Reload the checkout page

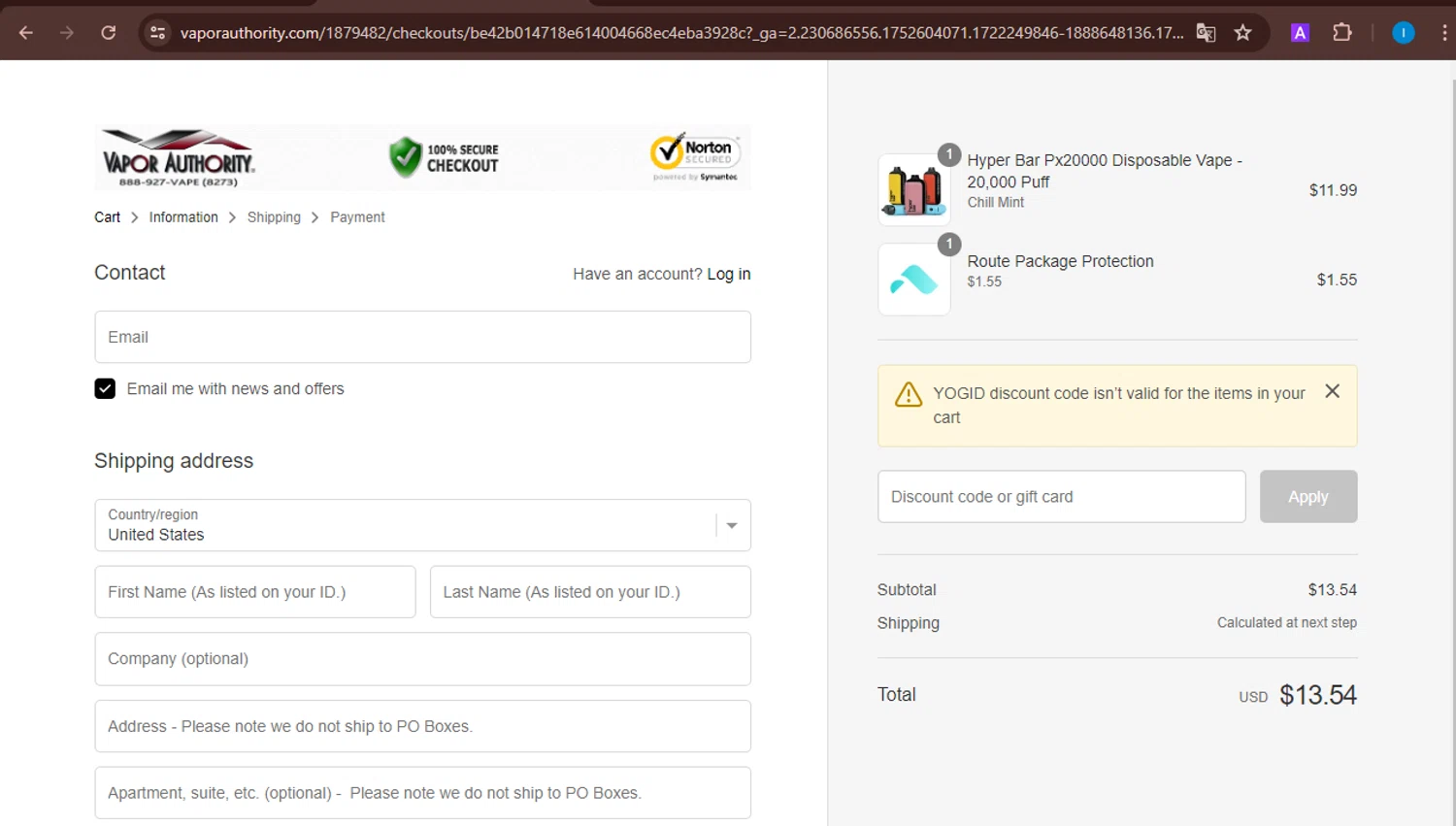[109, 33]
